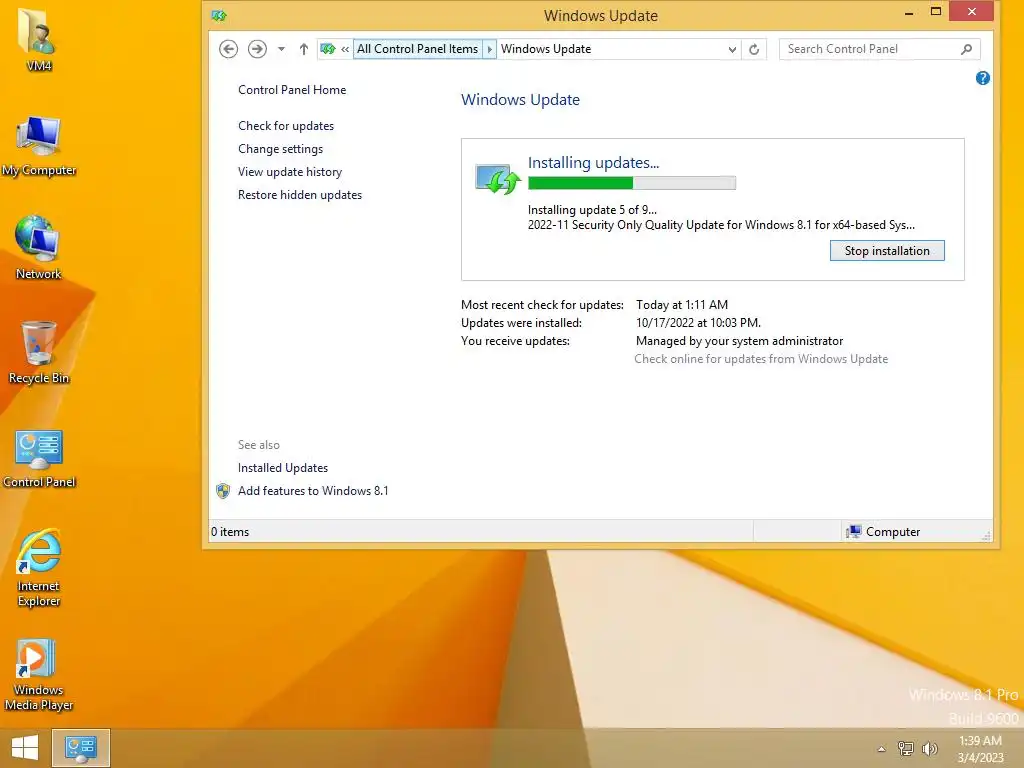1024x768 pixels.
Task: Open Add features to Windows 8.1
Action: click(x=313, y=490)
